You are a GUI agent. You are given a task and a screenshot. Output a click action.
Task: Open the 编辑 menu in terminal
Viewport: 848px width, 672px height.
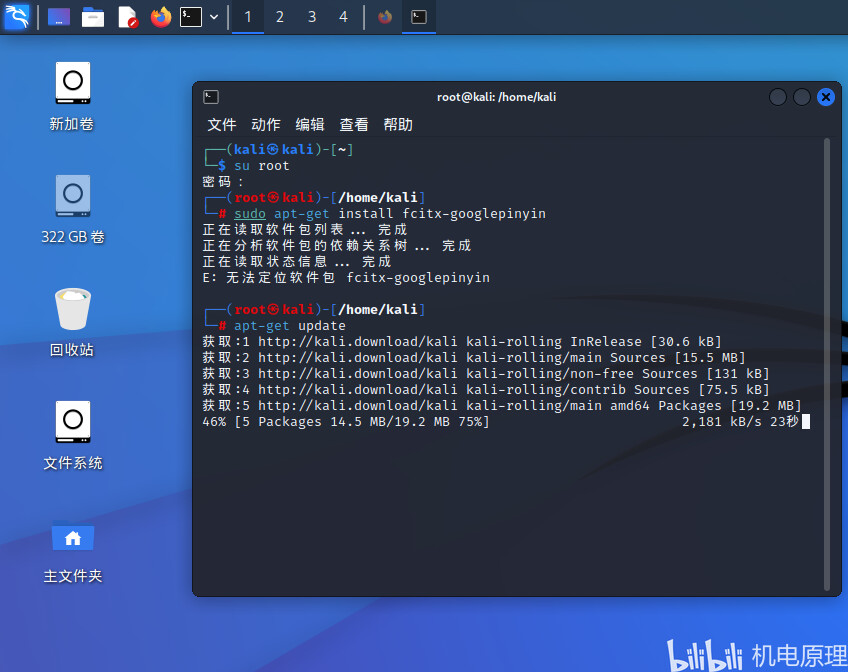click(x=310, y=125)
